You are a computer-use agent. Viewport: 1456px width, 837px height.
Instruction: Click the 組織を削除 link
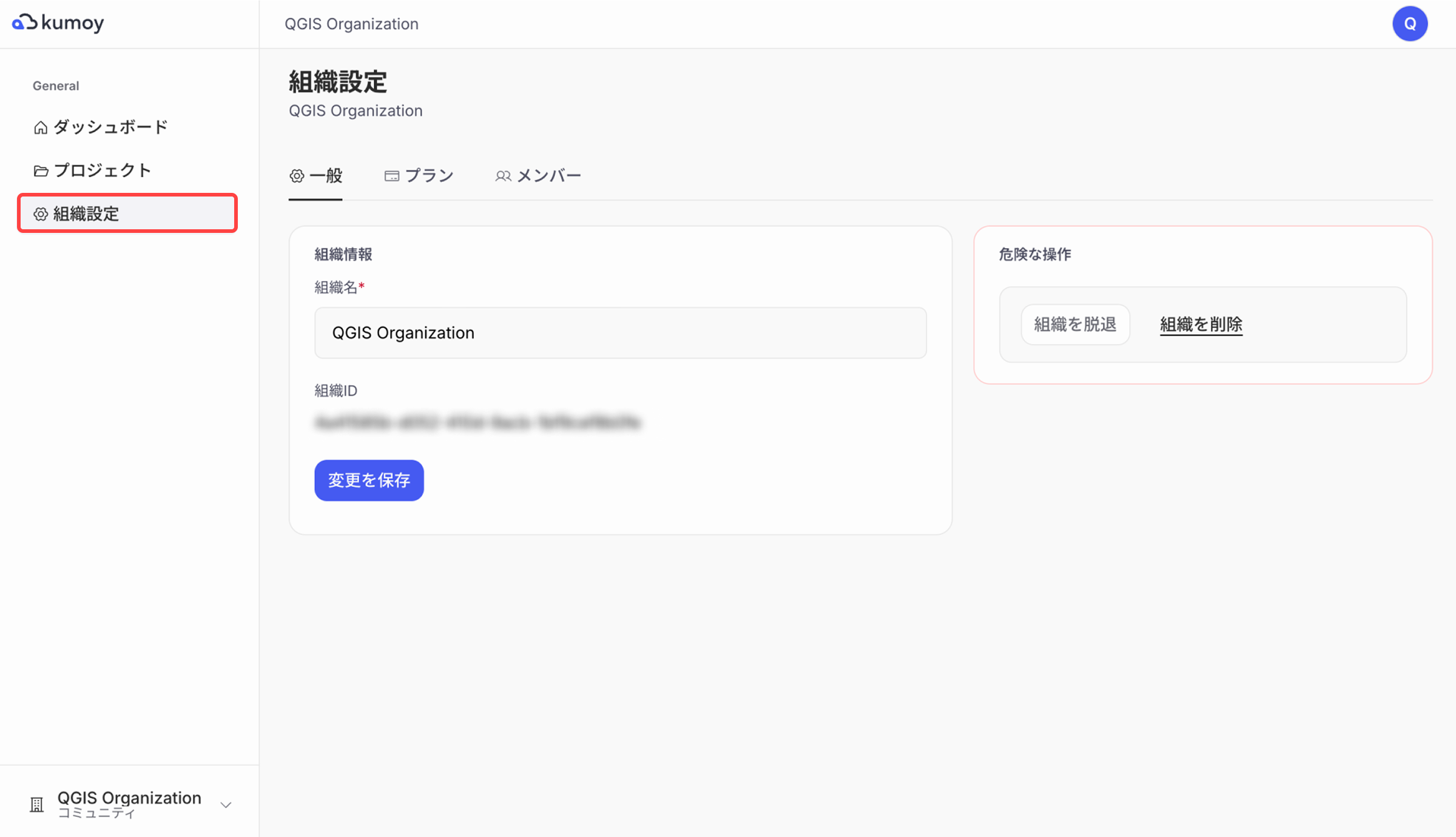coord(1201,324)
